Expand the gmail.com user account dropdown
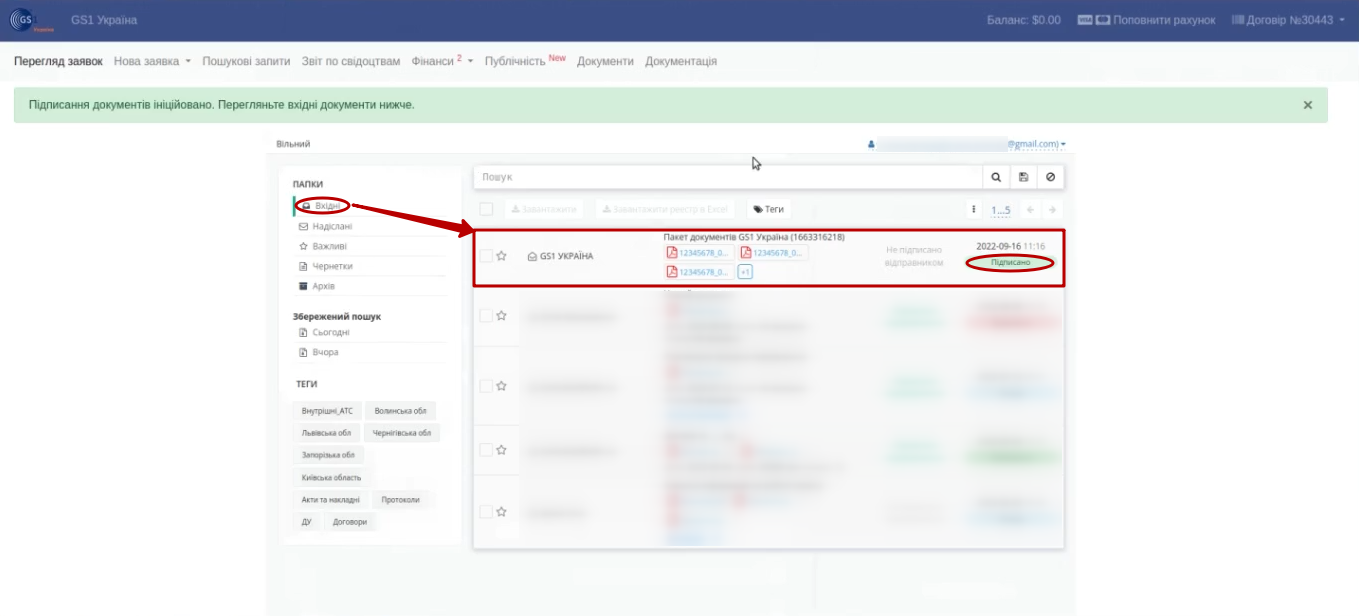Viewport: 1359px width, 616px height. coord(1036,144)
